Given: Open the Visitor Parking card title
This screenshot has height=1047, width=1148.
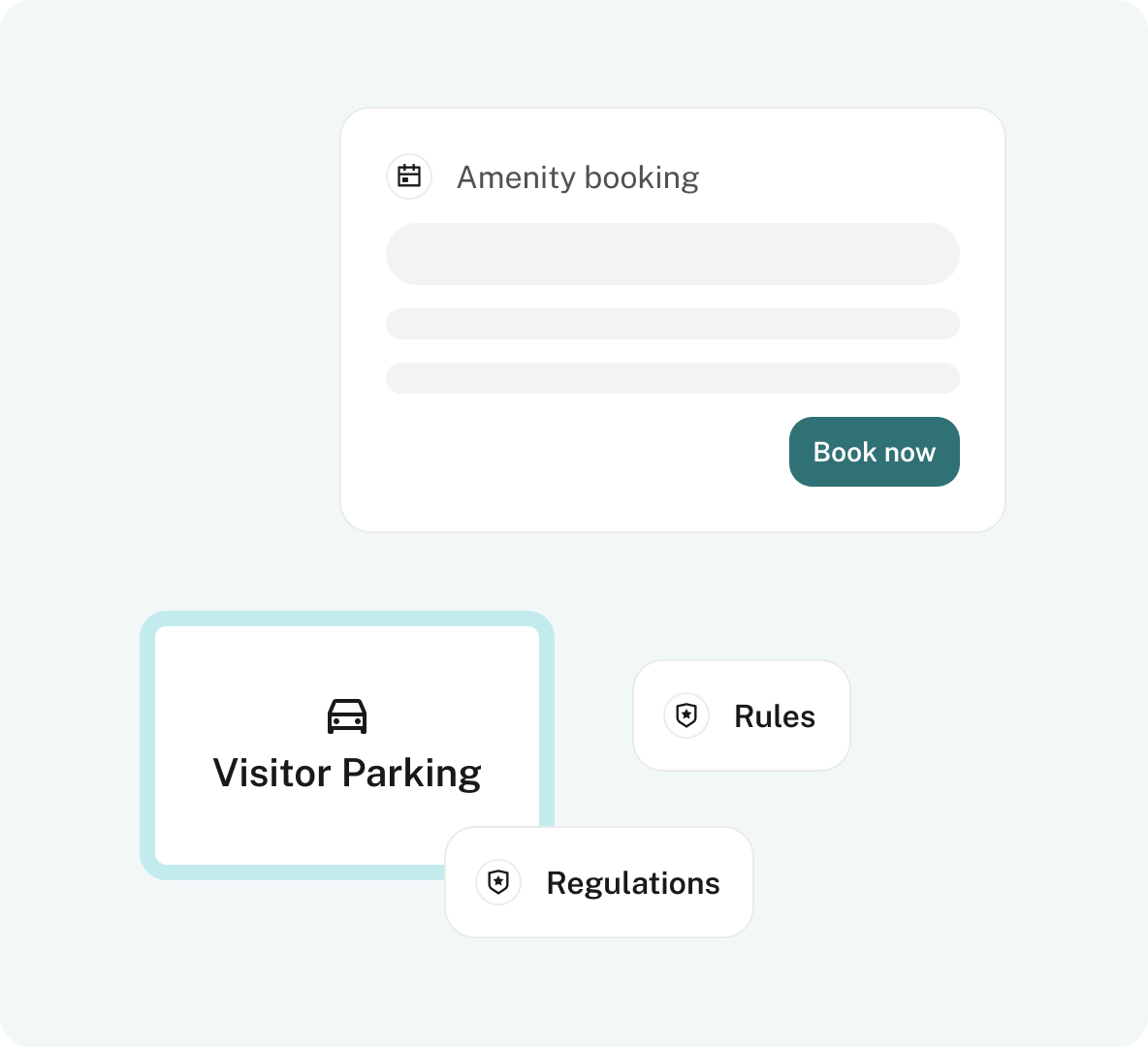Looking at the screenshot, I should tap(347, 774).
